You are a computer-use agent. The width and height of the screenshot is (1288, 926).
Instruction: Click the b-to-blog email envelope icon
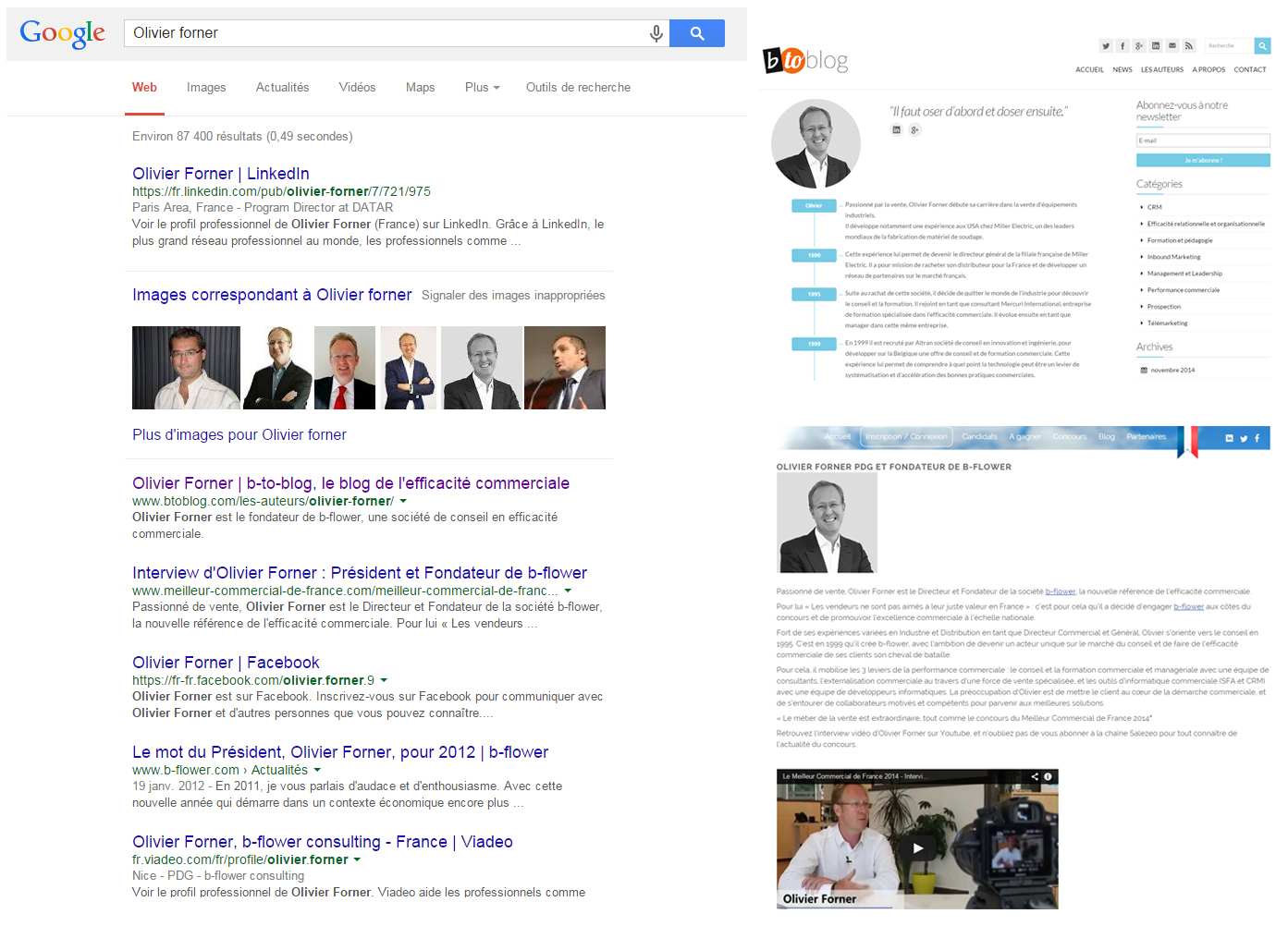(1172, 45)
